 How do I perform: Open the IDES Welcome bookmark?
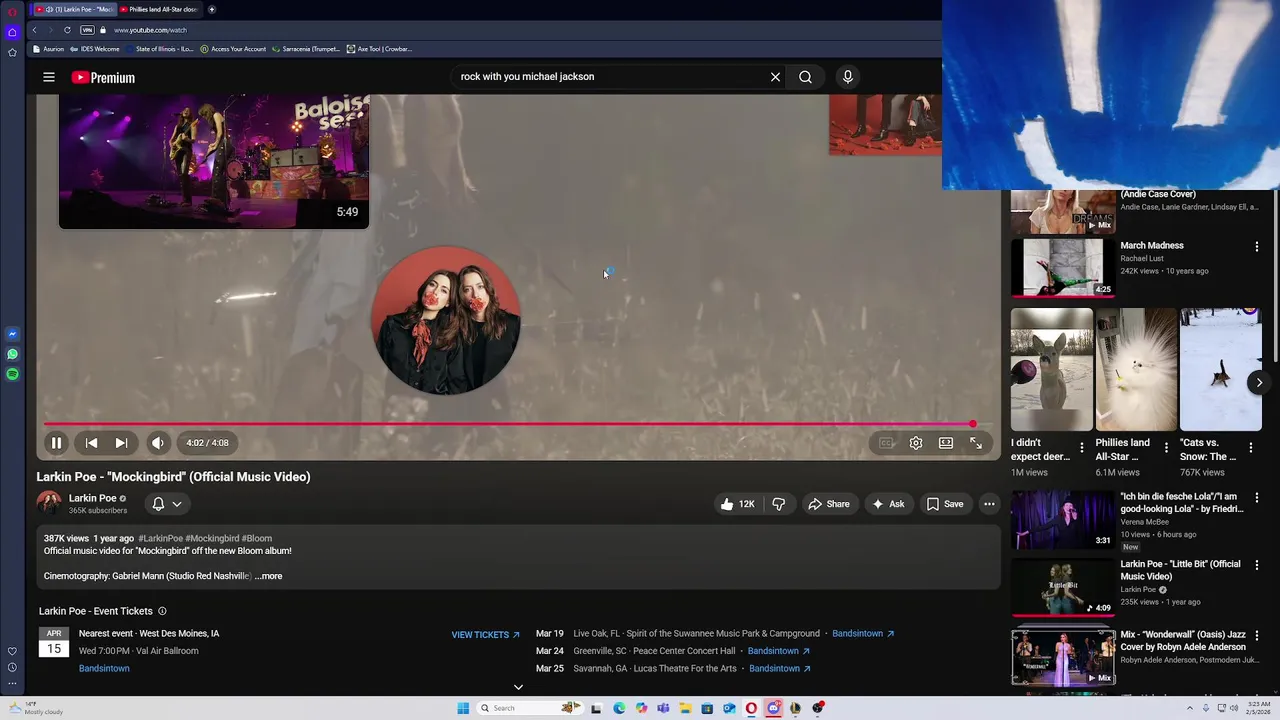point(95,49)
